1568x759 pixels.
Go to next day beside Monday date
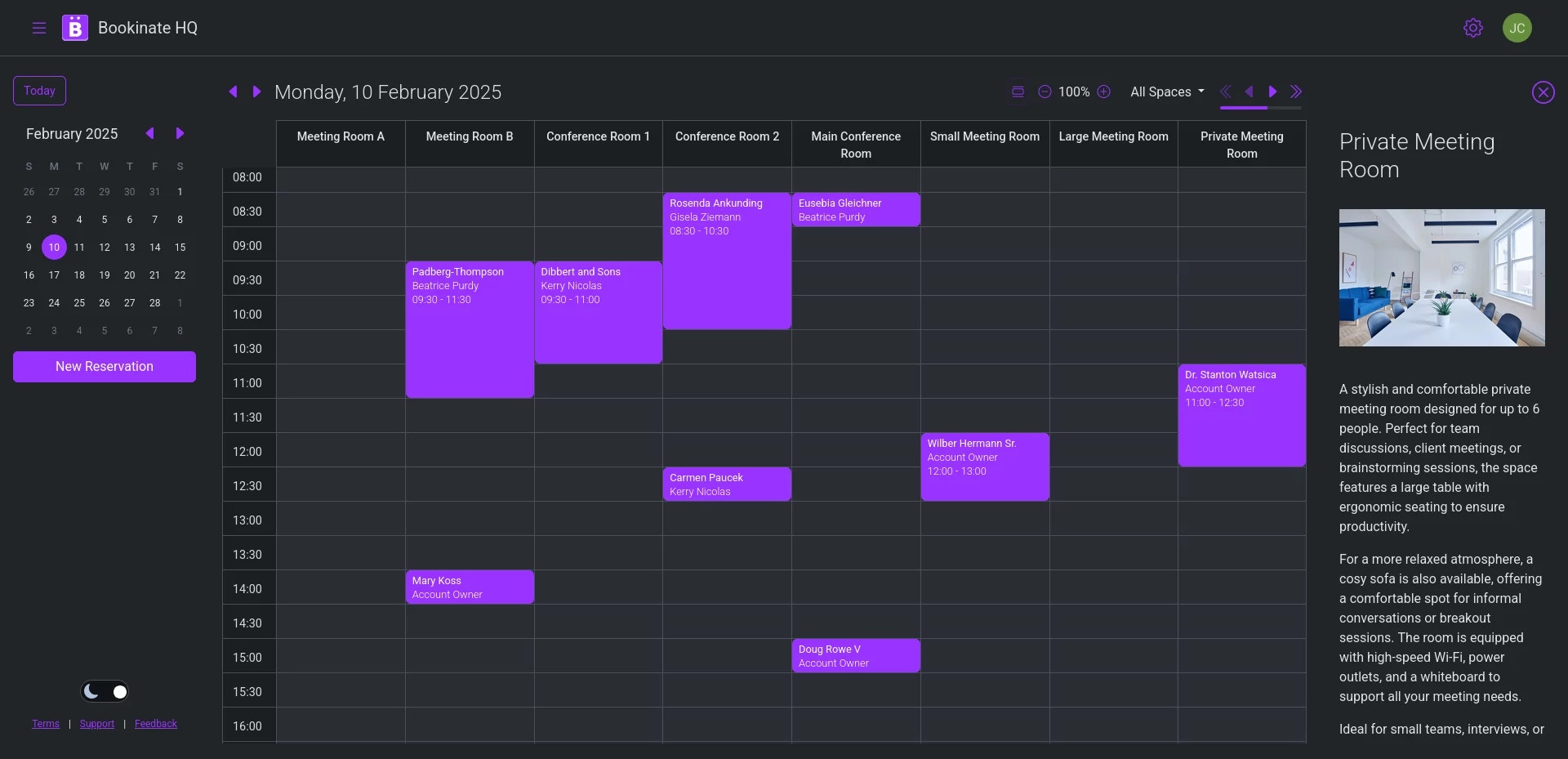[256, 92]
